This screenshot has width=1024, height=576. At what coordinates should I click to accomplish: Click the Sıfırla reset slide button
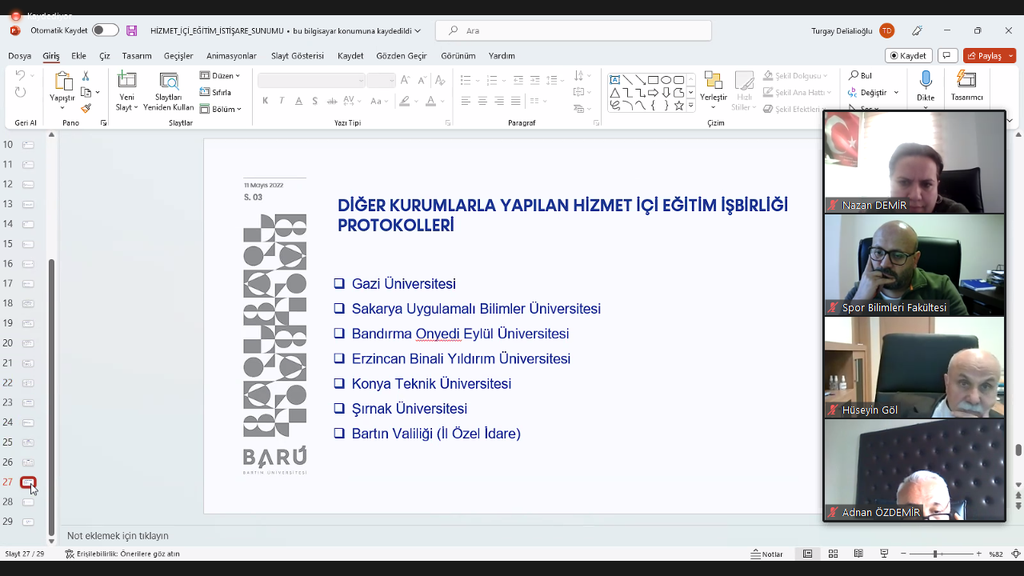click(x=216, y=92)
